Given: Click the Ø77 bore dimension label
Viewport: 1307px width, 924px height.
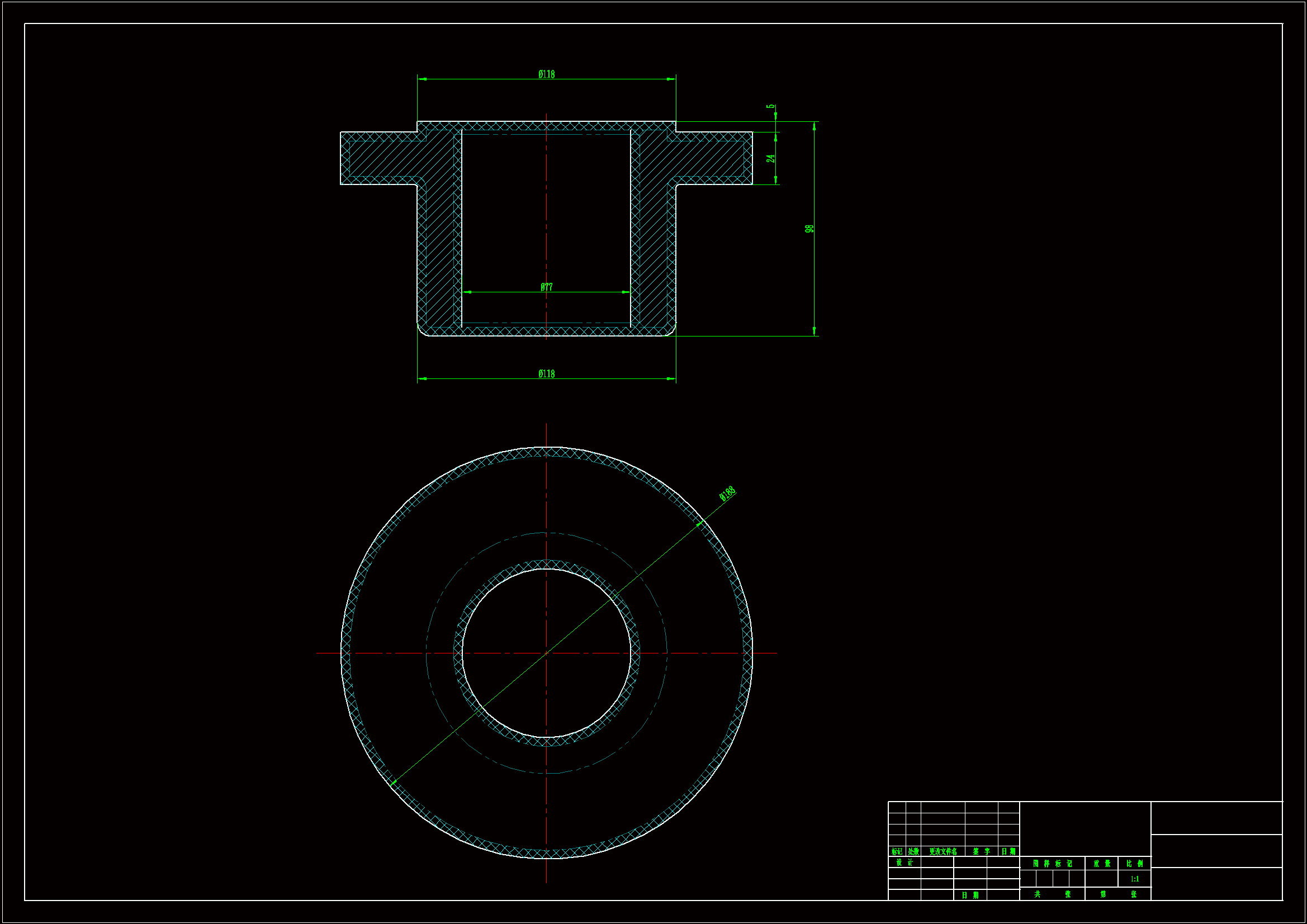Looking at the screenshot, I should [546, 287].
